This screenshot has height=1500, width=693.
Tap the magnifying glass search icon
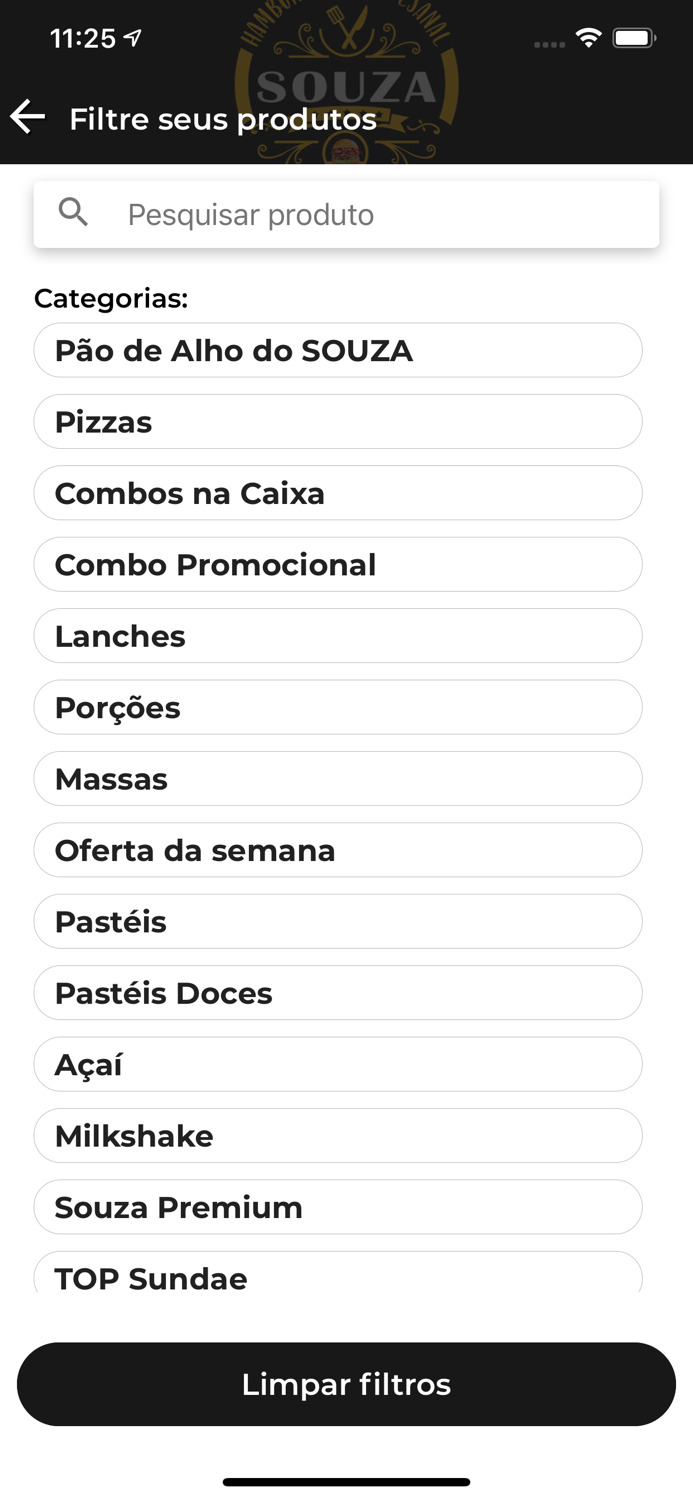pos(73,212)
